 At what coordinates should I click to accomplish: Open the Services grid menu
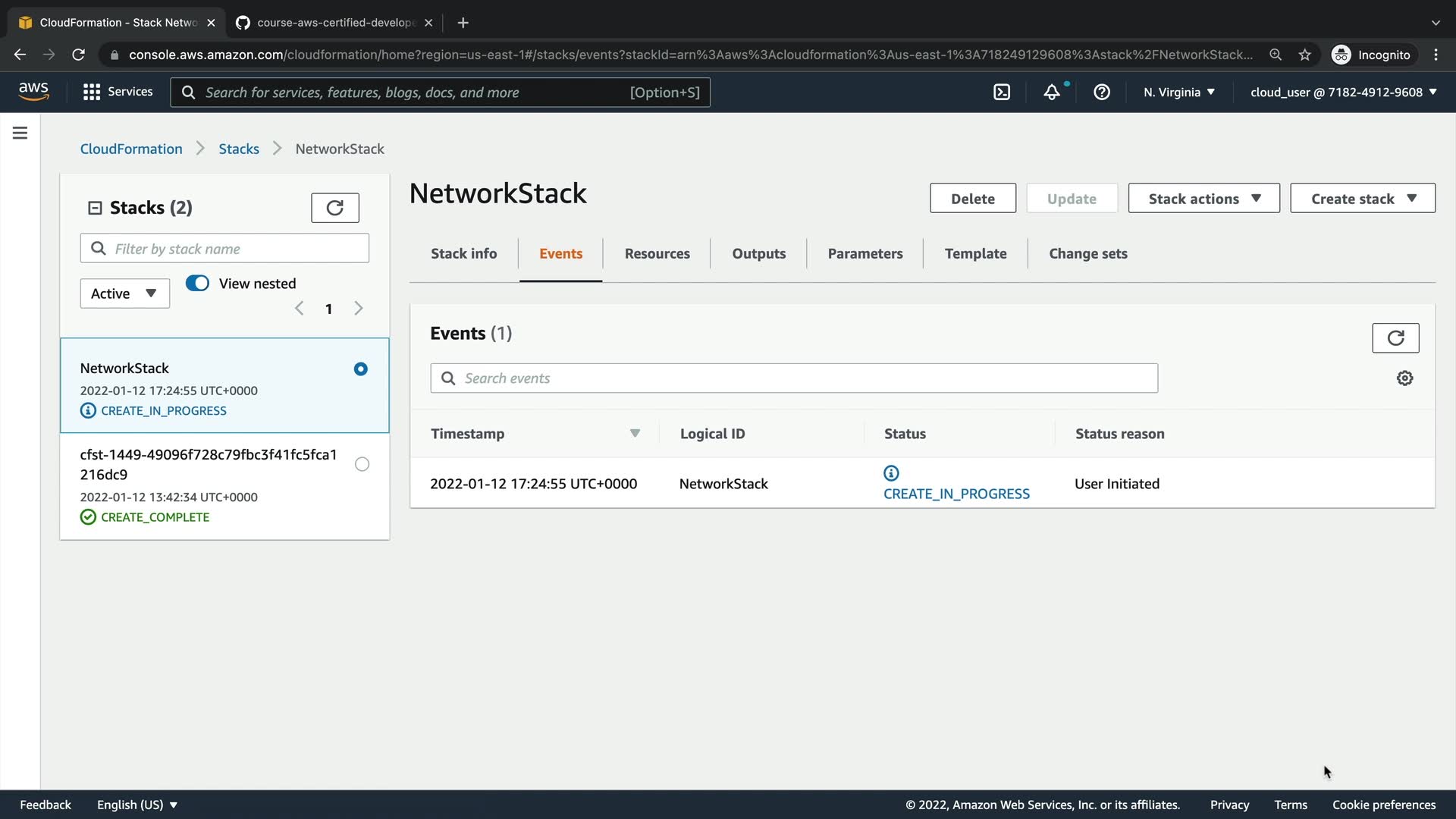[118, 92]
